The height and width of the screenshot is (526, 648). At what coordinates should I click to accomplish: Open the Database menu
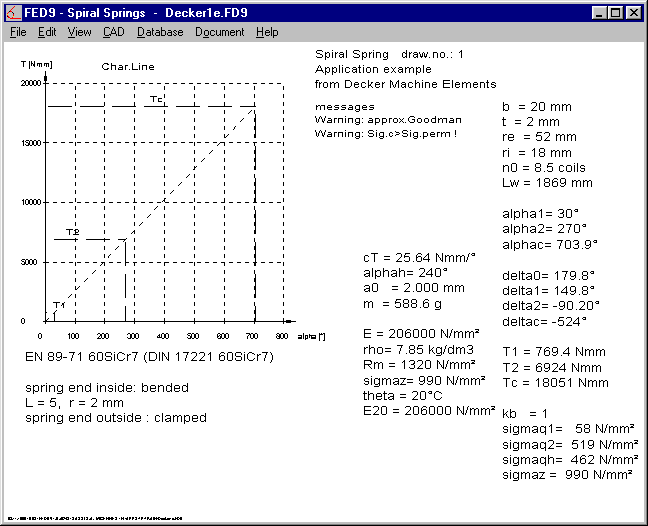pos(160,32)
